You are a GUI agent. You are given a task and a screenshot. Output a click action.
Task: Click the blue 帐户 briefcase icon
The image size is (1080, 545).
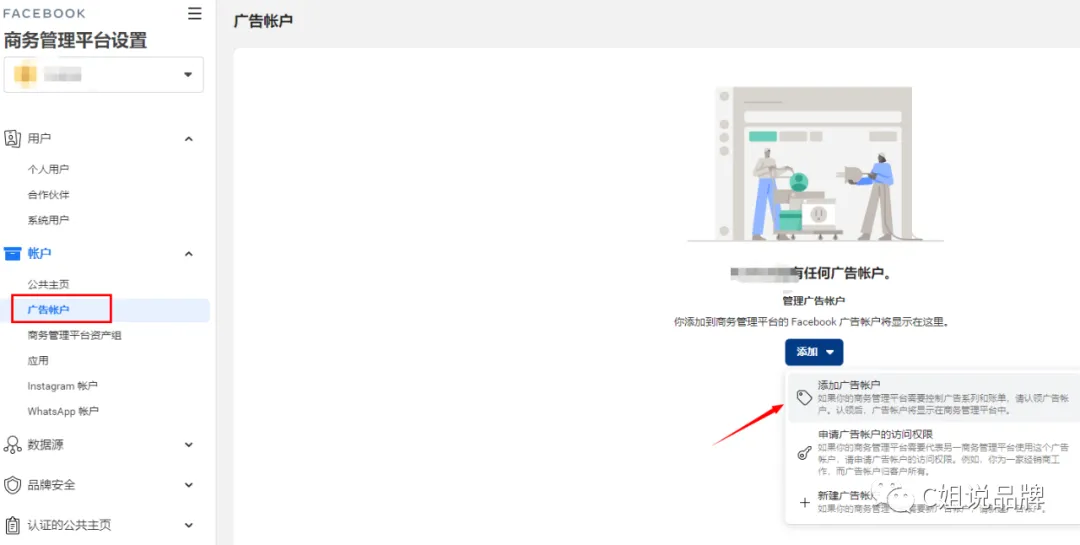point(12,254)
